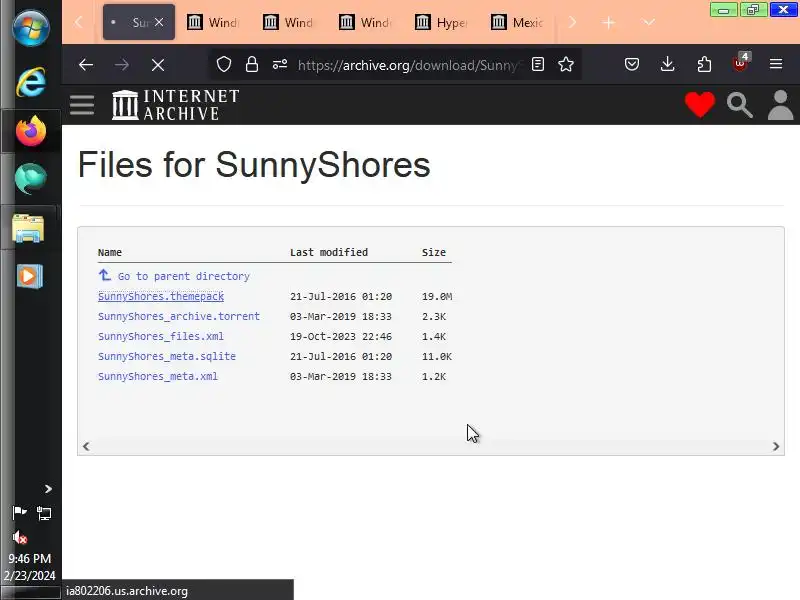The height and width of the screenshot is (600, 800).
Task: Click the Size column header
Action: 434,252
